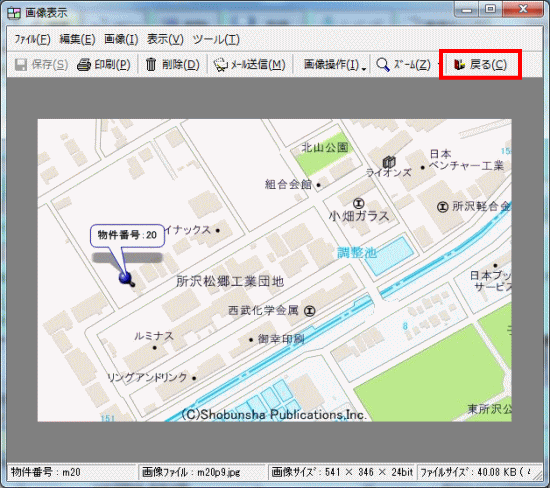Expand the ズーム(Z) dropdown arrow
Image resolution: width=550 pixels, height=488 pixels.
tap(438, 65)
